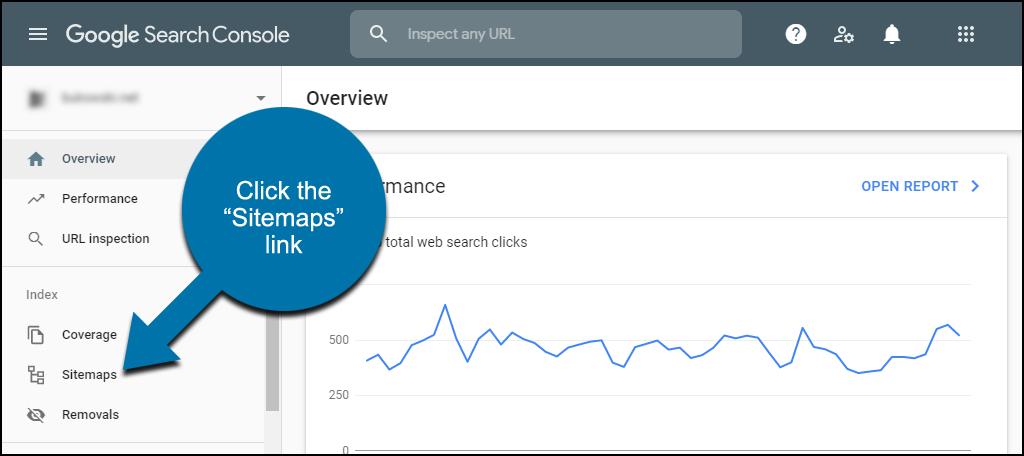Select URL inspection in the sidebar
This screenshot has width=1024, height=456.
(106, 238)
